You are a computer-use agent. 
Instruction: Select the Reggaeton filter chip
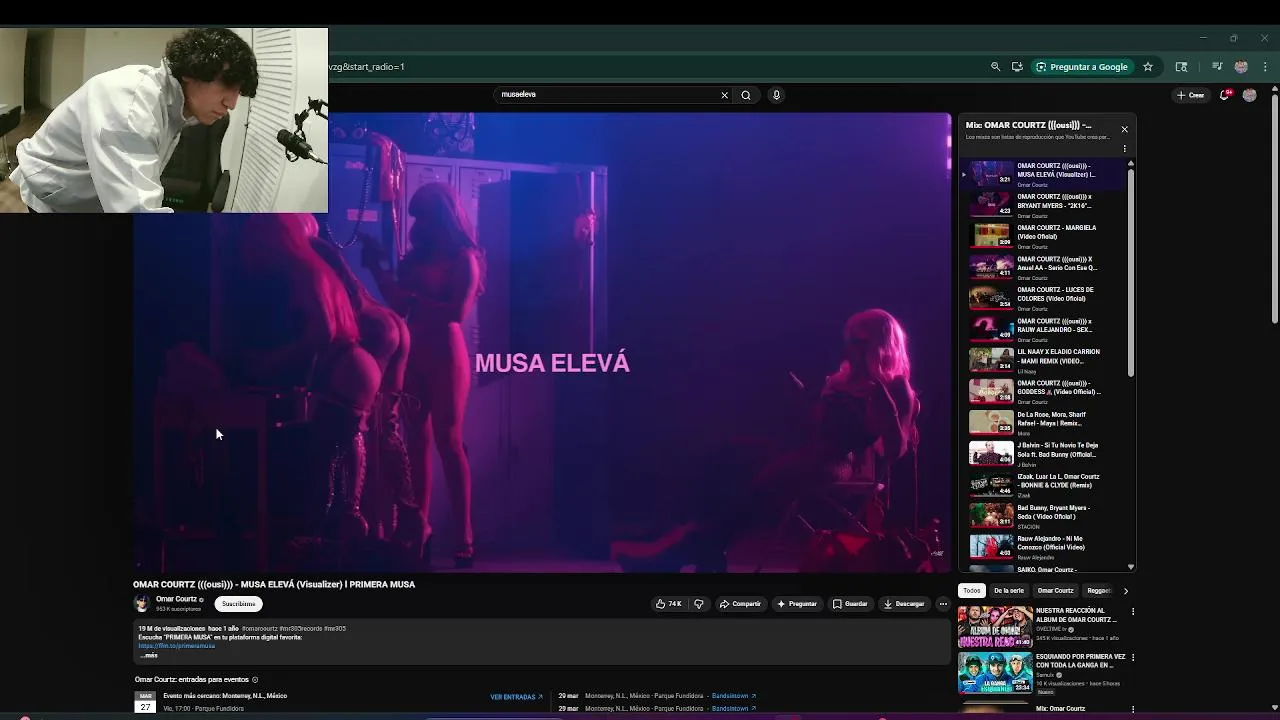pyautogui.click(x=1098, y=591)
